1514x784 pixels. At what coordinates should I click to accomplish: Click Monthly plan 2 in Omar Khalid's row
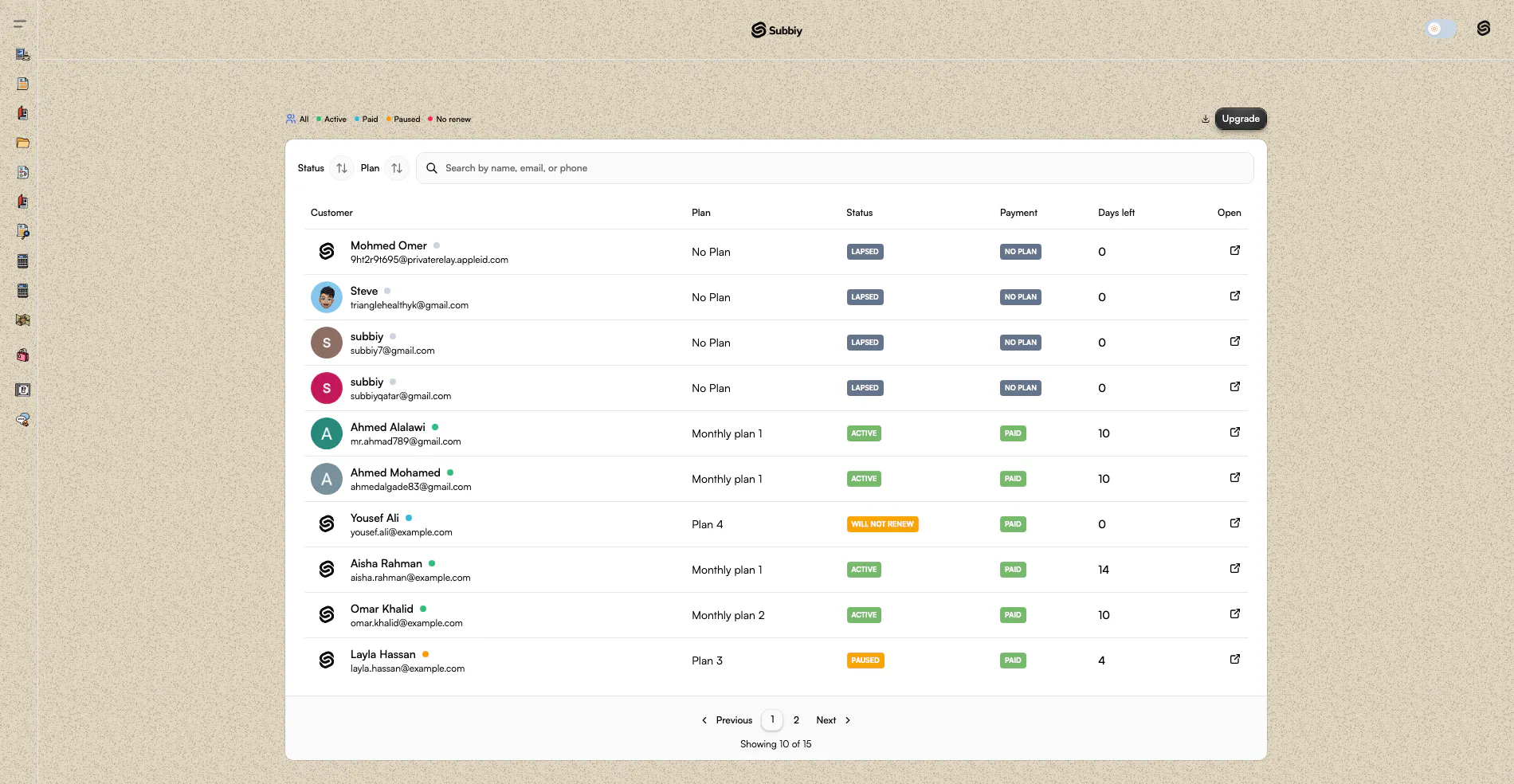point(728,615)
